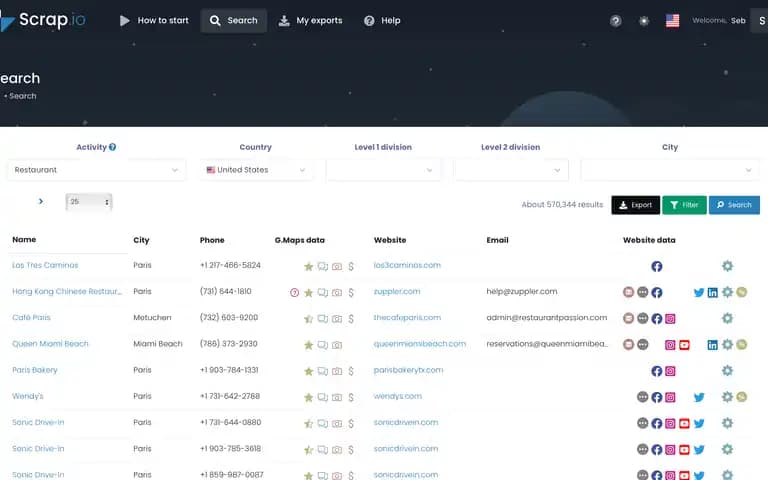Click Metuchen city cell
The width and height of the screenshot is (768, 480).
tap(152, 317)
